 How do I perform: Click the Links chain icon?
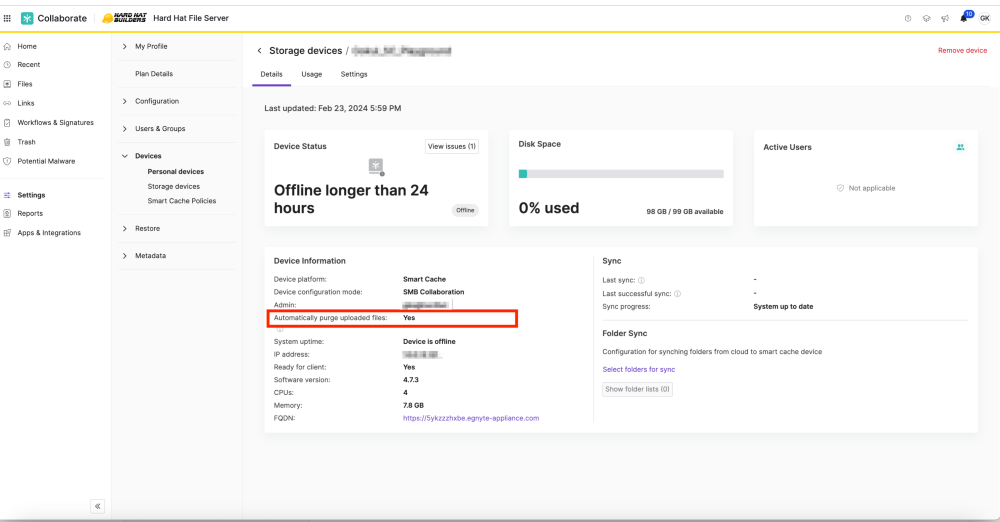[7, 103]
